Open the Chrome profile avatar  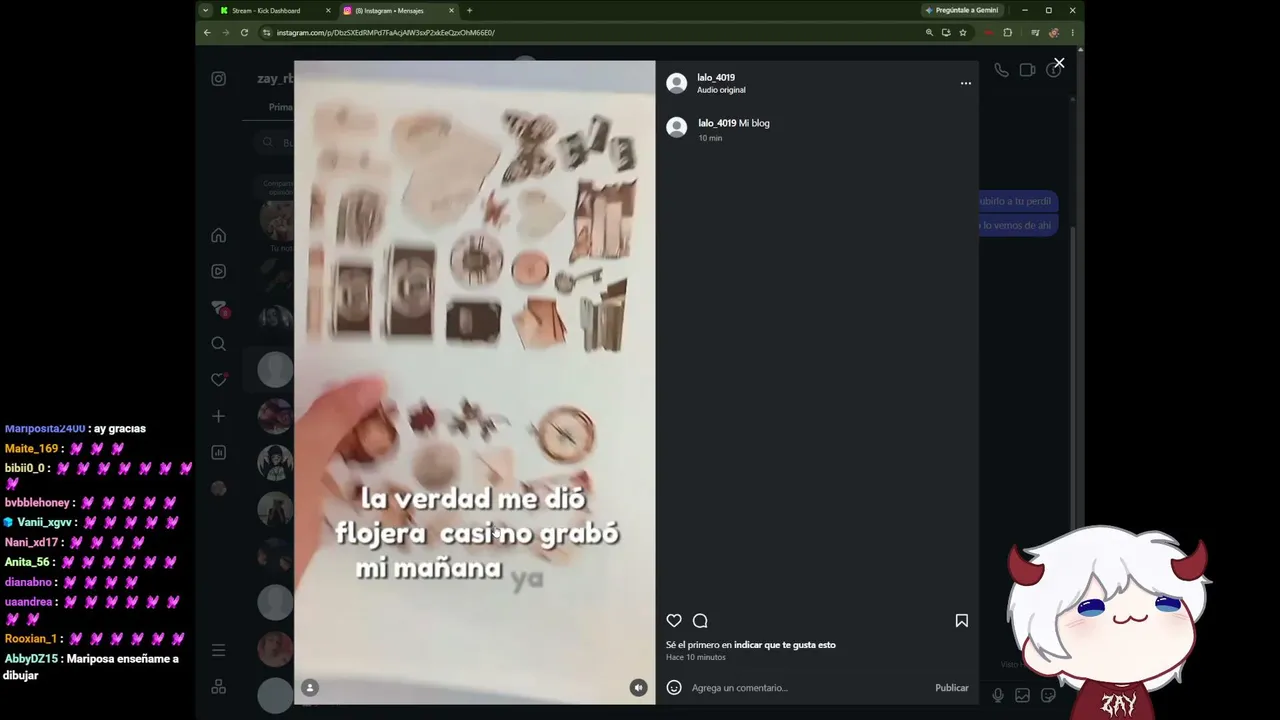[x=1054, y=33]
